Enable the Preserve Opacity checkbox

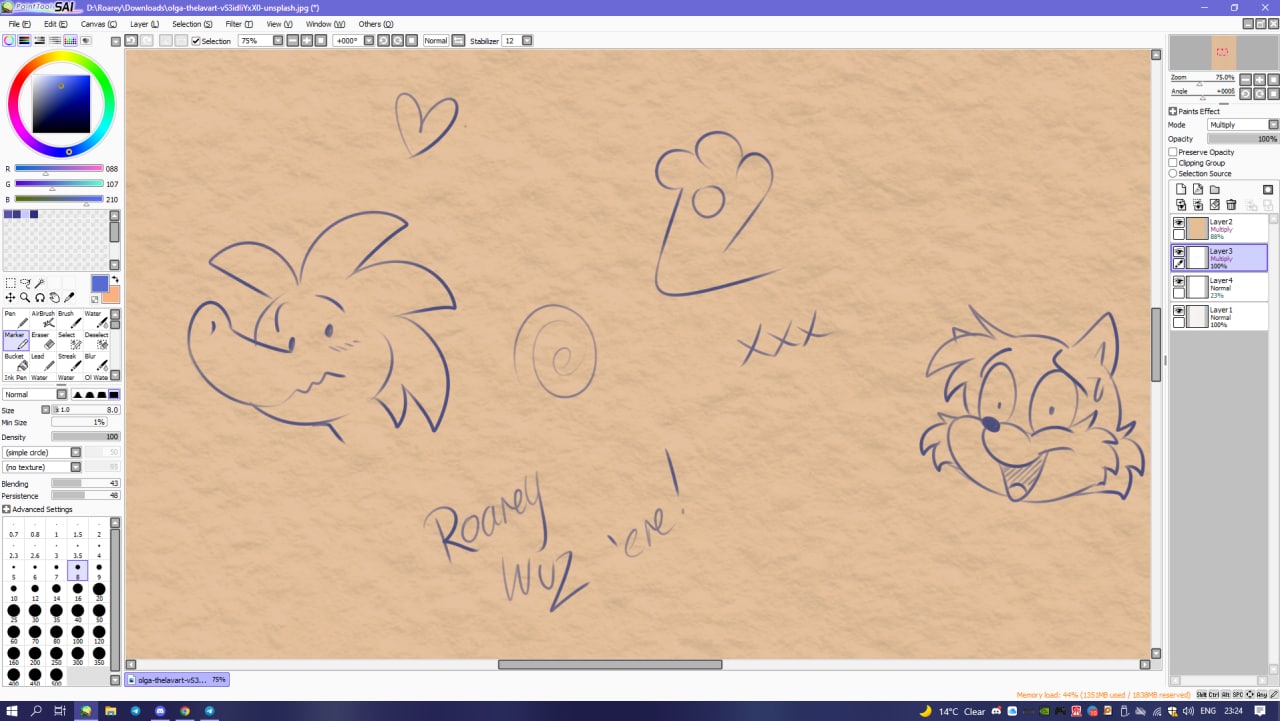tap(1173, 152)
